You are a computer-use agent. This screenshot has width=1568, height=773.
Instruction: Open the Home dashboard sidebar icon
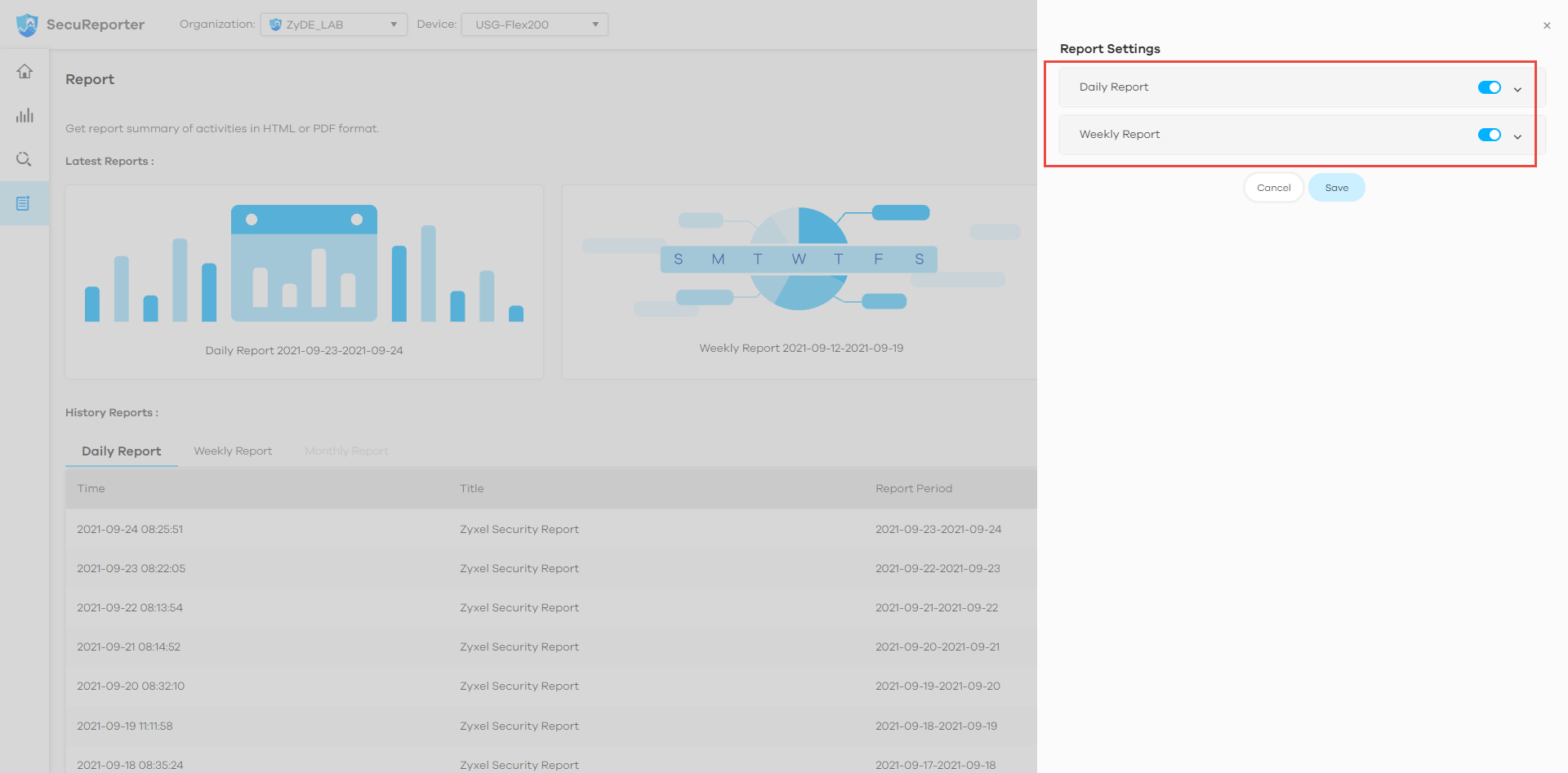[24, 72]
